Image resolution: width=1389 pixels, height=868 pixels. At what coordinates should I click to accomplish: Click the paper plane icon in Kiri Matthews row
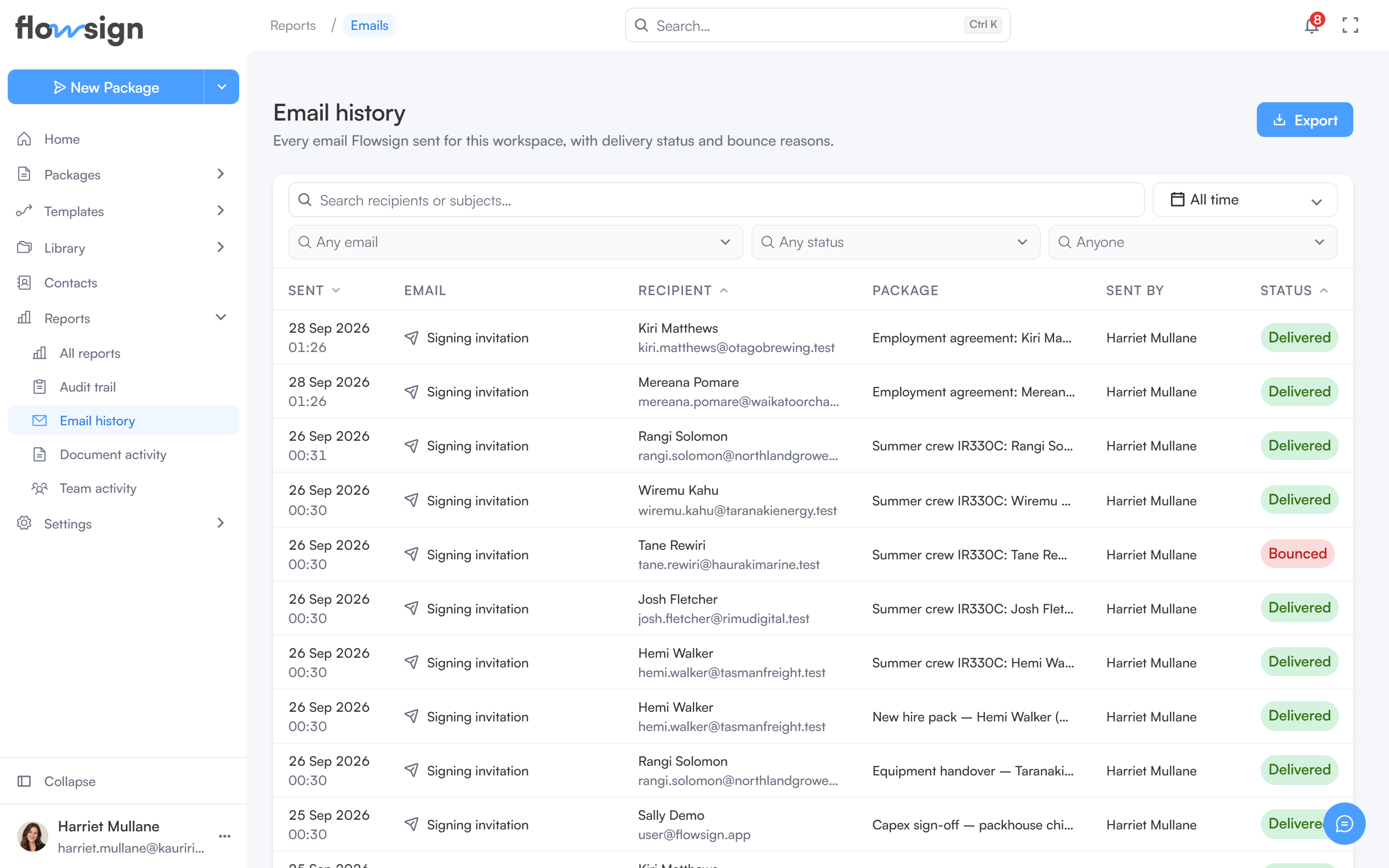point(411,338)
